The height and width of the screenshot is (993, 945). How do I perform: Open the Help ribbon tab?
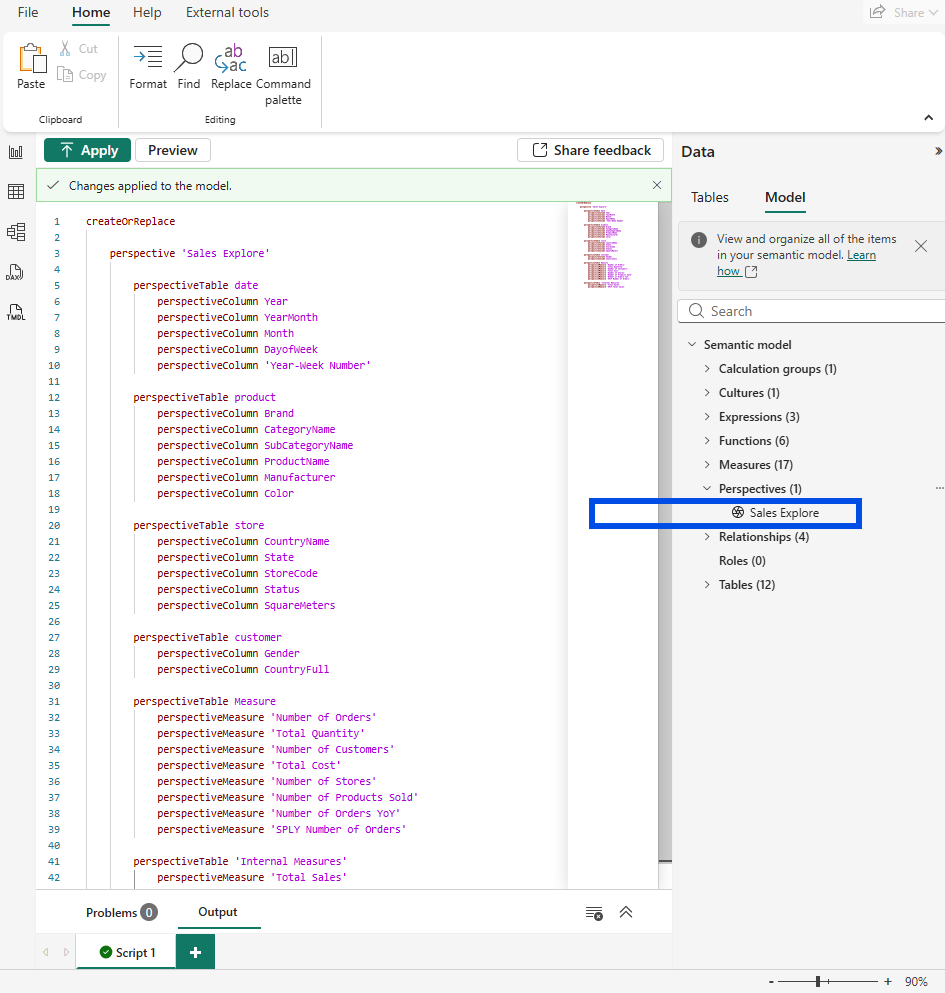click(147, 12)
